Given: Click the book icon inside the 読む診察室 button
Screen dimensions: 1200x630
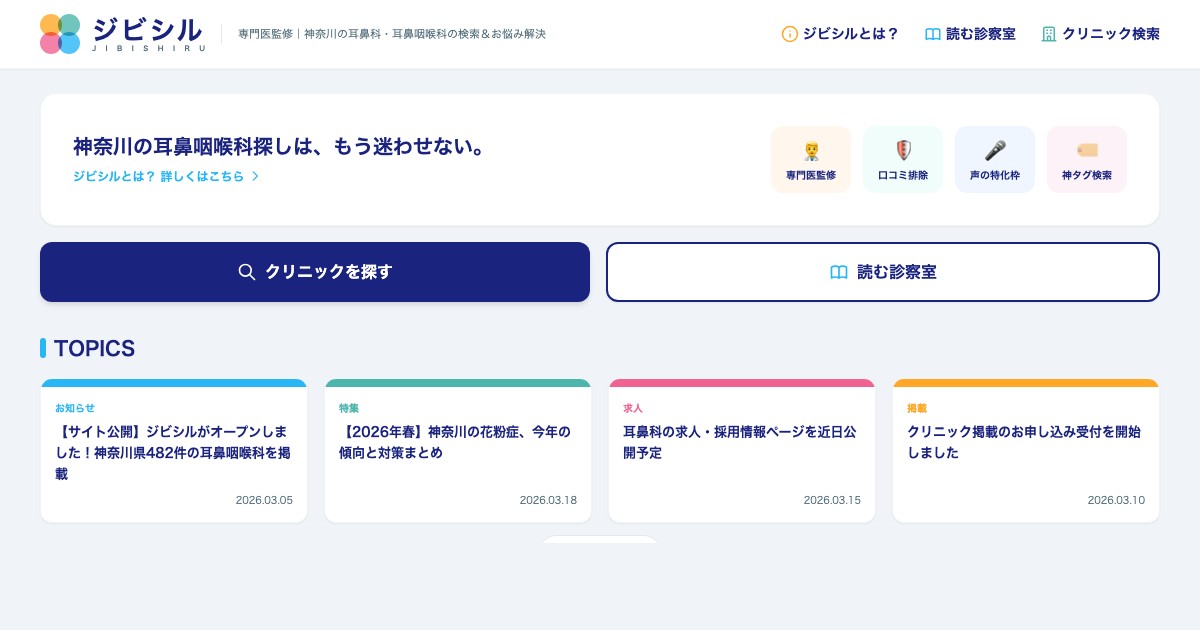Looking at the screenshot, I should [x=839, y=272].
